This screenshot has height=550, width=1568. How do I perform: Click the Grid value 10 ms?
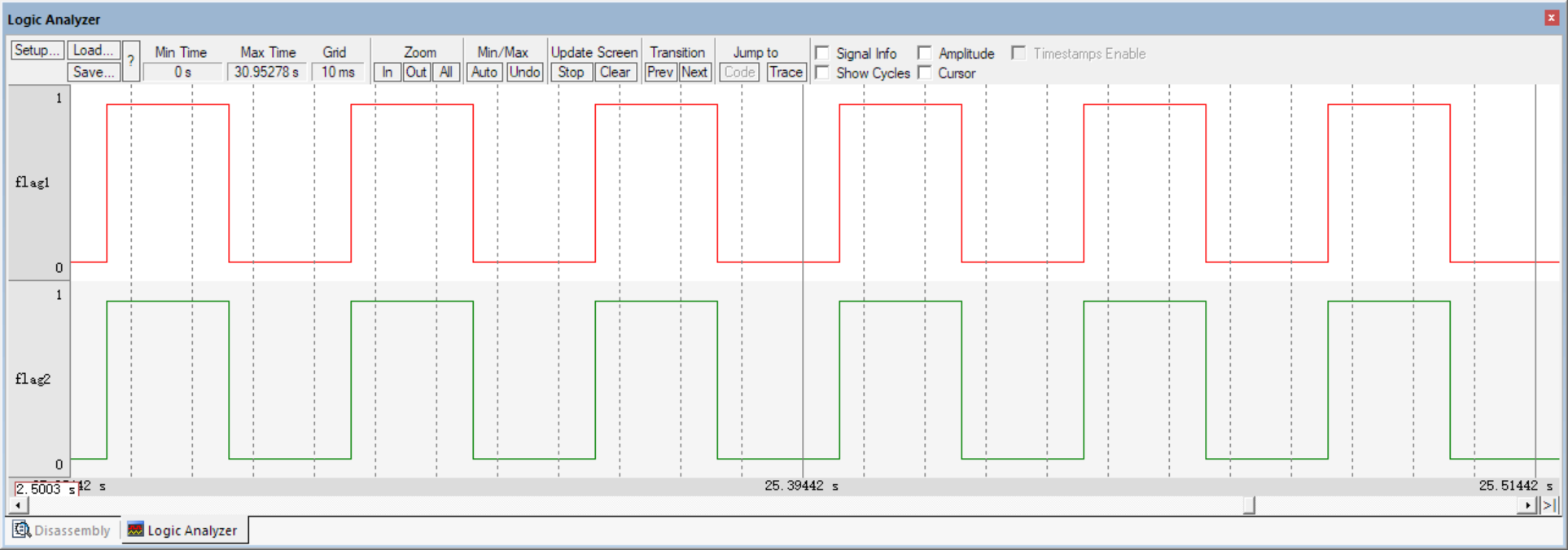338,73
